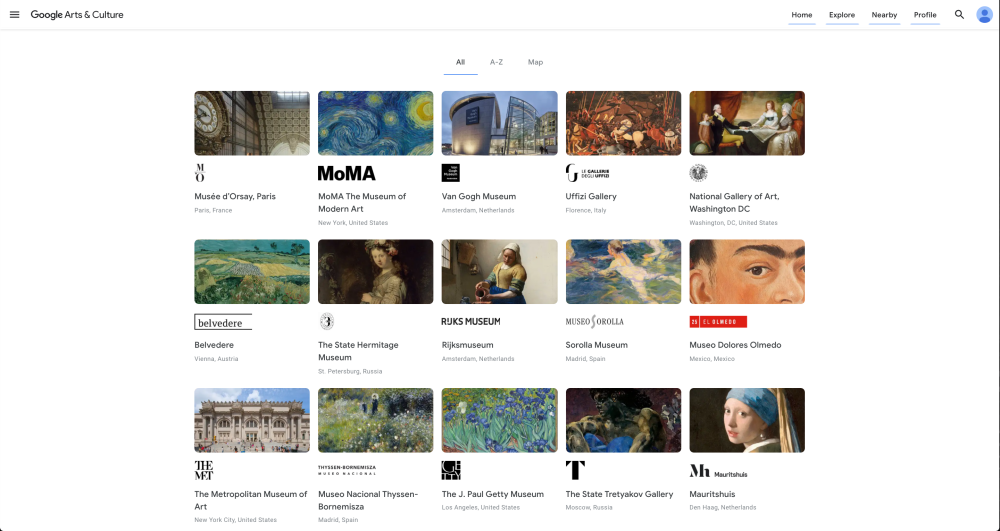Open the Belvedere wheat field thumbnail

(x=252, y=272)
